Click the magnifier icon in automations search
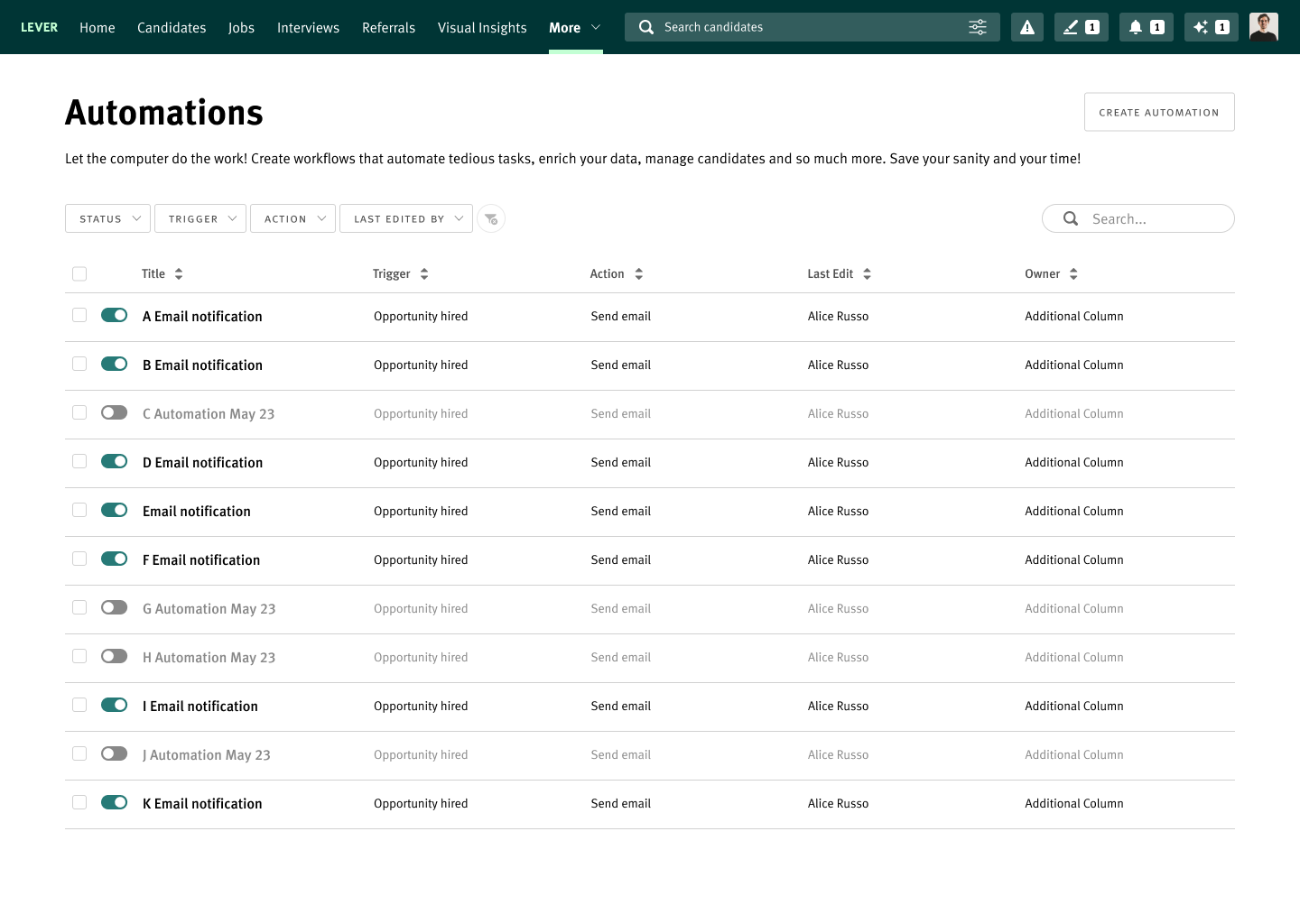 click(1071, 218)
